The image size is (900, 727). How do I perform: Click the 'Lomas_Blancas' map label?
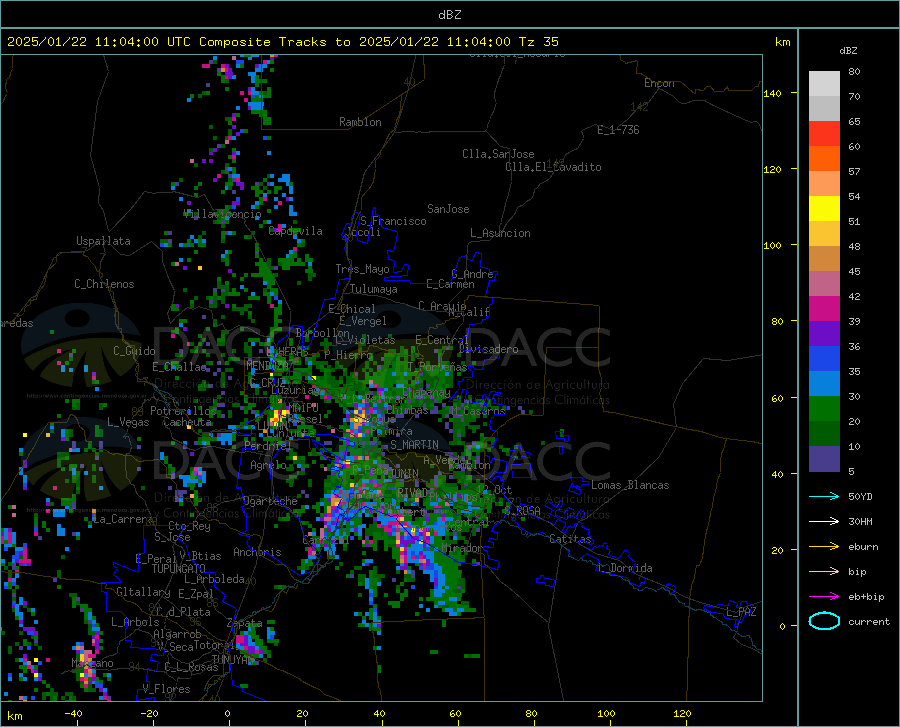[630, 485]
